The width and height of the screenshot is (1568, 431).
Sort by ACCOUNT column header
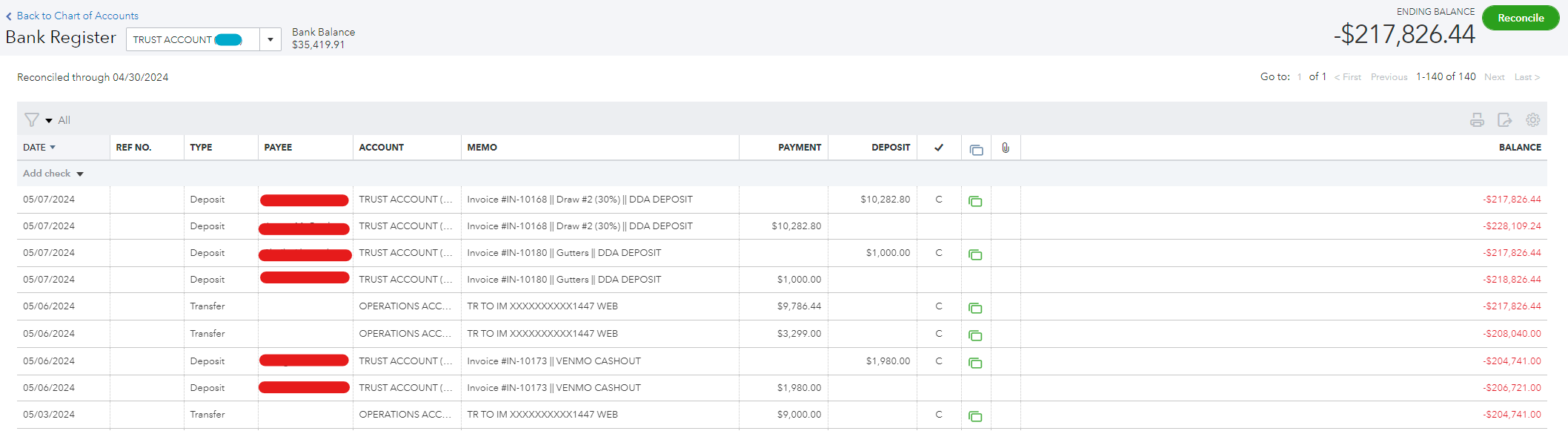click(382, 148)
